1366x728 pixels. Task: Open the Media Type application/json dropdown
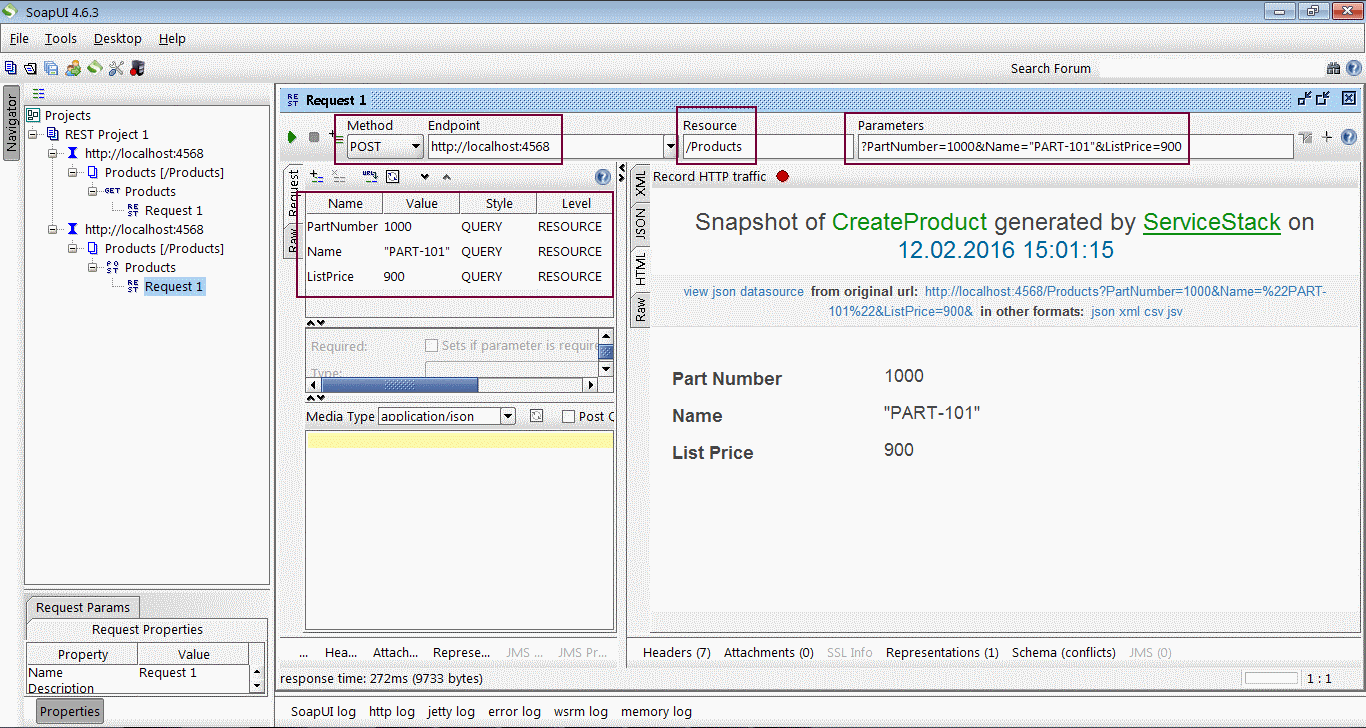pyautogui.click(x=508, y=416)
